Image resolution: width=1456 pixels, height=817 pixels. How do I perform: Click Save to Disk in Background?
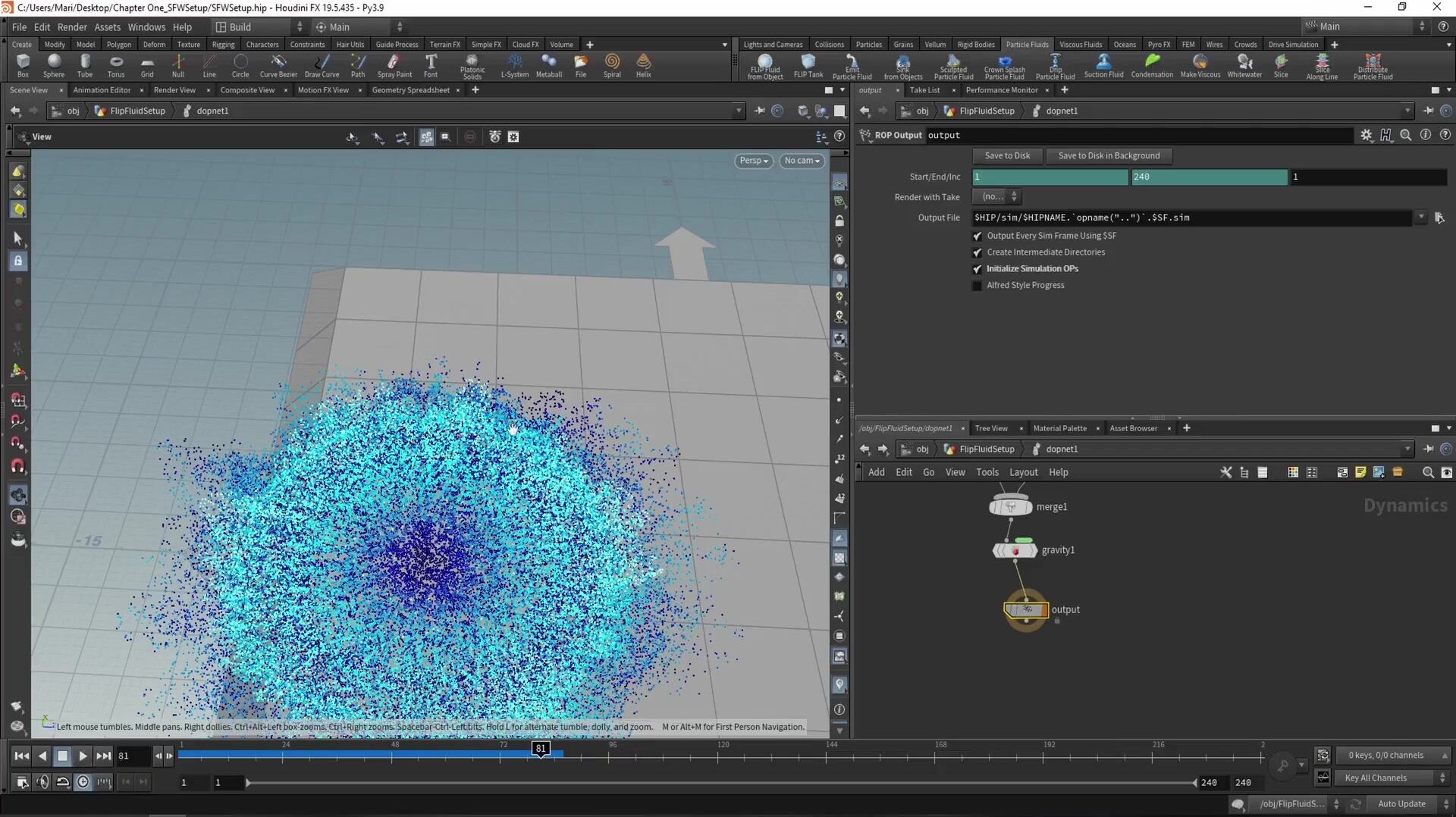1108,156
